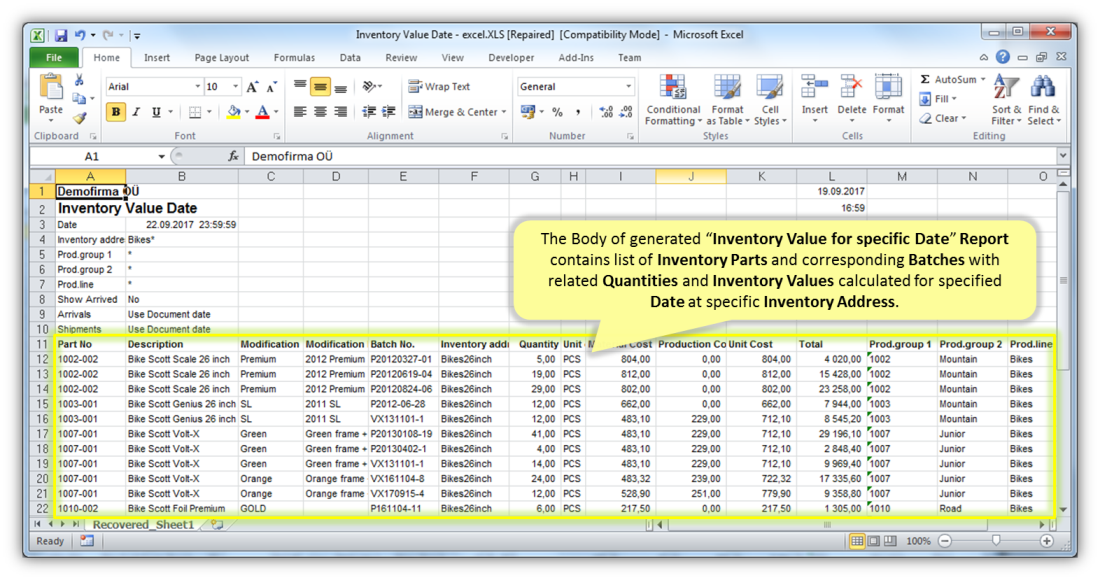Click the Clear button
Screen dimensions: 1100x580
point(944,119)
